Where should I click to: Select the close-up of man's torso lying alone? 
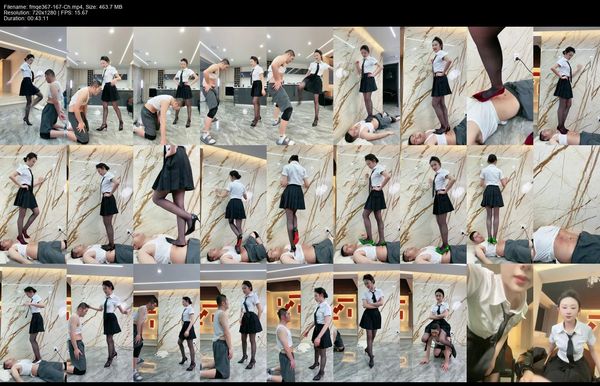(x=567, y=204)
